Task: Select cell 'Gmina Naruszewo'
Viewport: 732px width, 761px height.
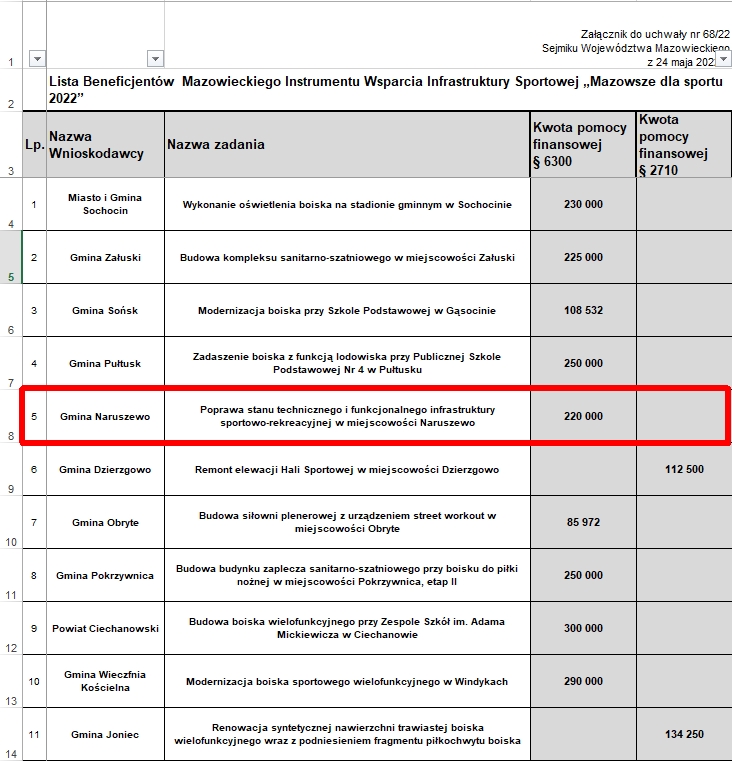Action: coord(105,416)
